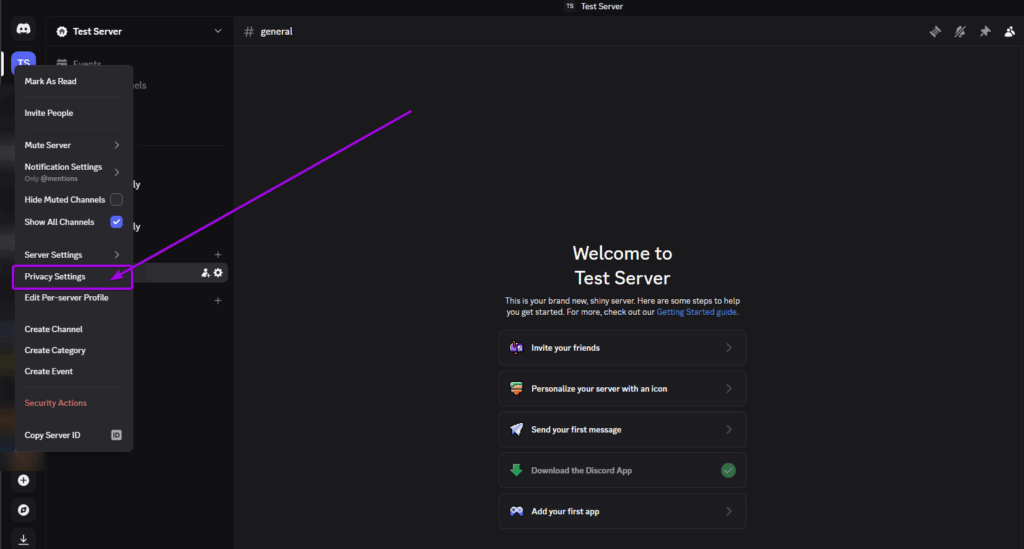Screen dimensions: 1024x549
Task: Click Download the Discord App card
Action: point(622,470)
